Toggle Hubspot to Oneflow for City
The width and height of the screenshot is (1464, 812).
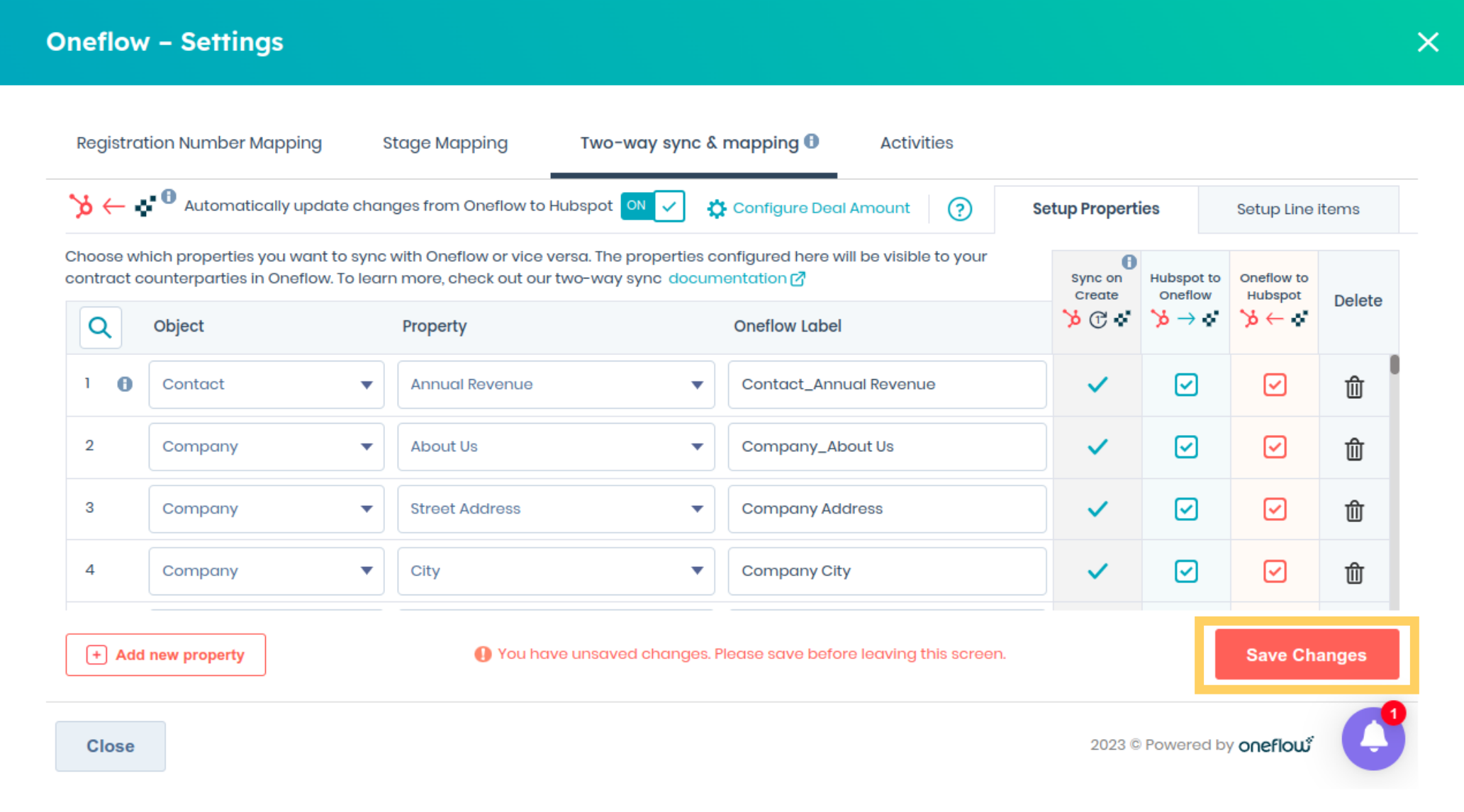tap(1186, 571)
